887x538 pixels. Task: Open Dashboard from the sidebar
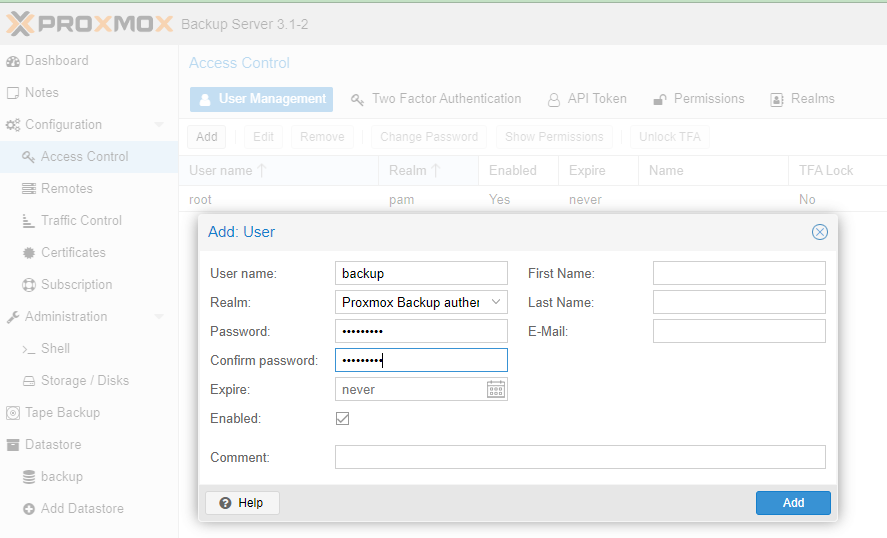click(57, 61)
